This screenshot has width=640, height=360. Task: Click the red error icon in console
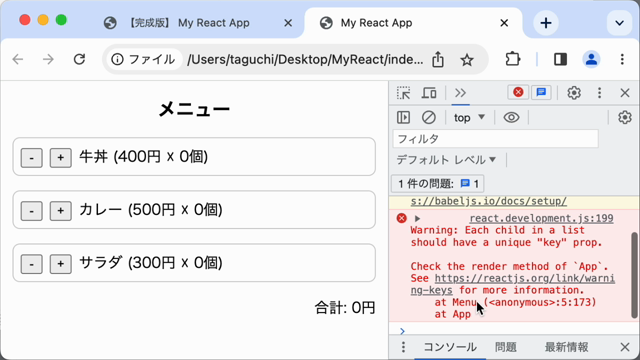[x=402, y=218]
